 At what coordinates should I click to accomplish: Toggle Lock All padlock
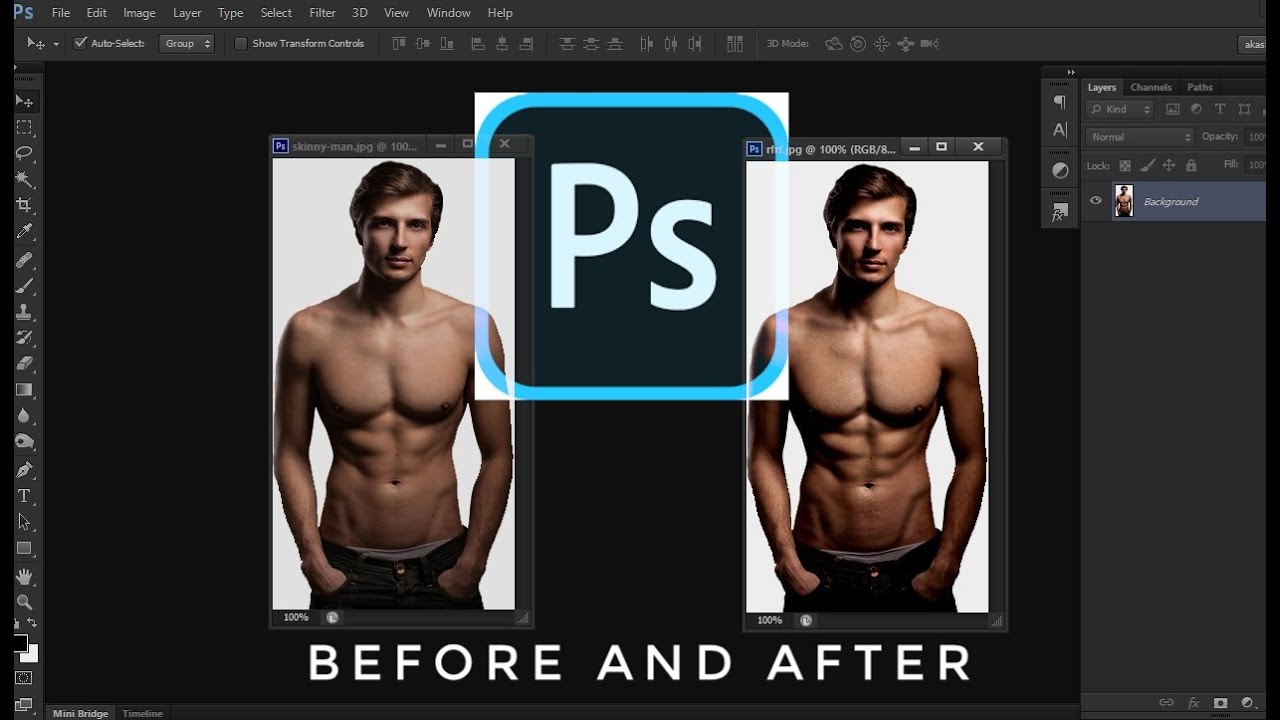click(x=1191, y=165)
